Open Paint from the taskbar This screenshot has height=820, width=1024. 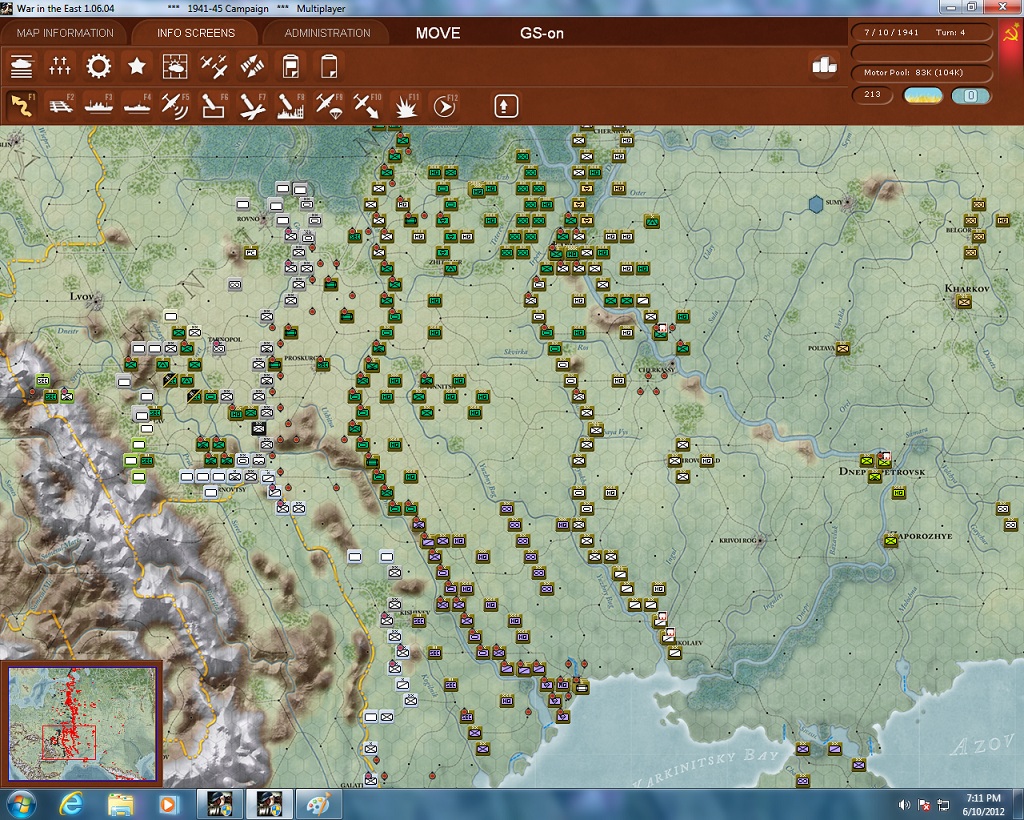point(319,804)
